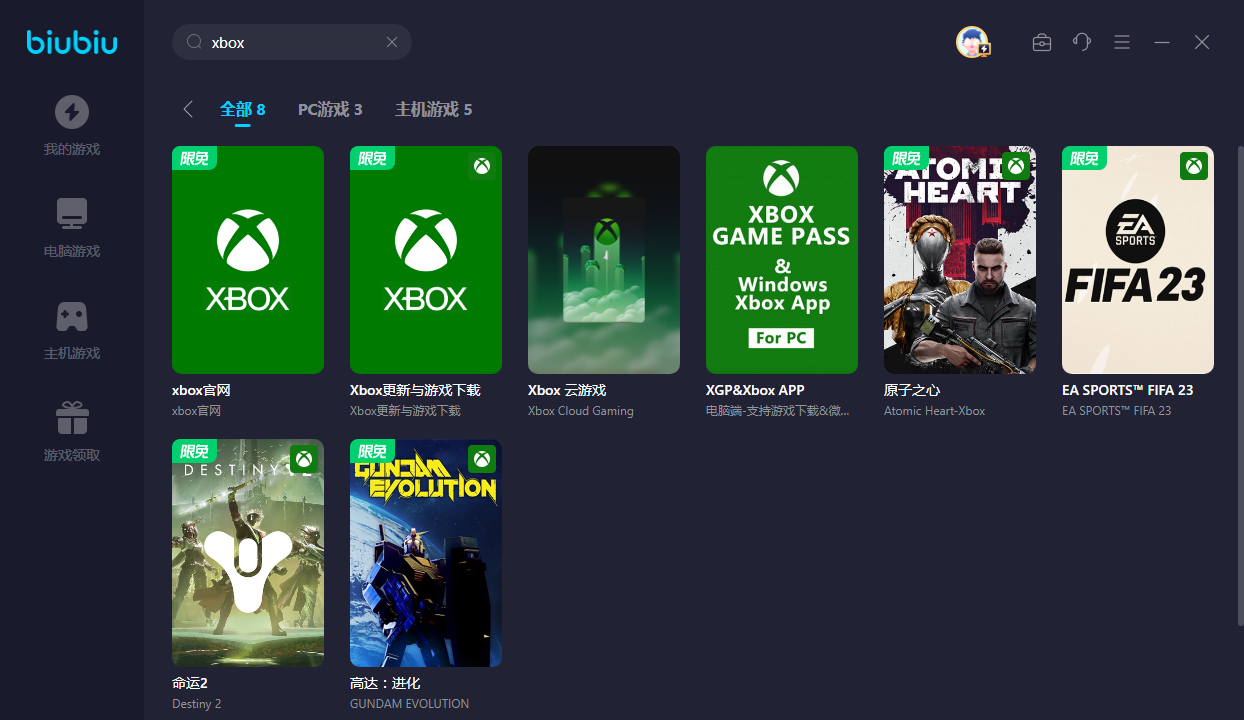Click the bold EA SPORTS FIFA 23 title
This screenshot has height=720, width=1244.
(1128, 390)
